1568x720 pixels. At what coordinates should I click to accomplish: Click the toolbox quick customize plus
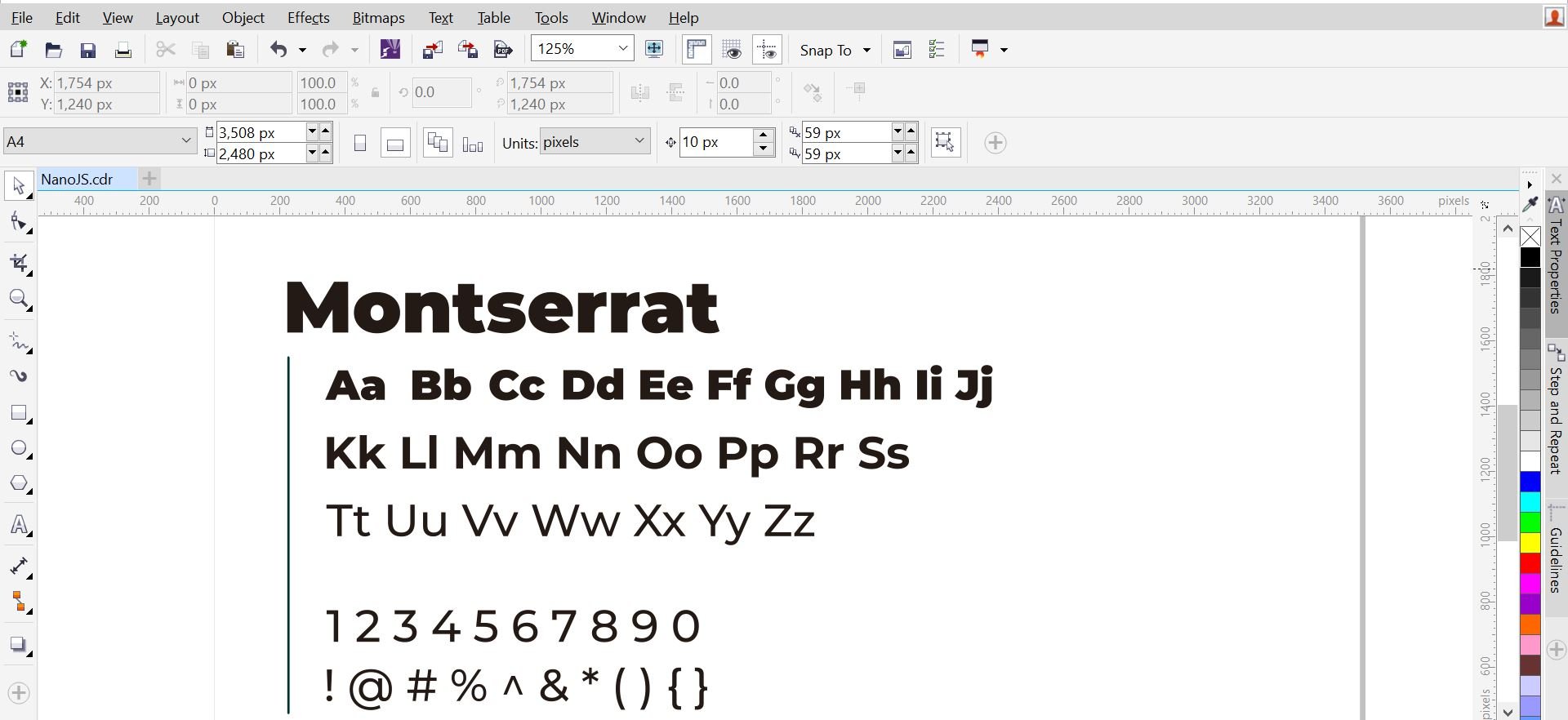coord(19,693)
